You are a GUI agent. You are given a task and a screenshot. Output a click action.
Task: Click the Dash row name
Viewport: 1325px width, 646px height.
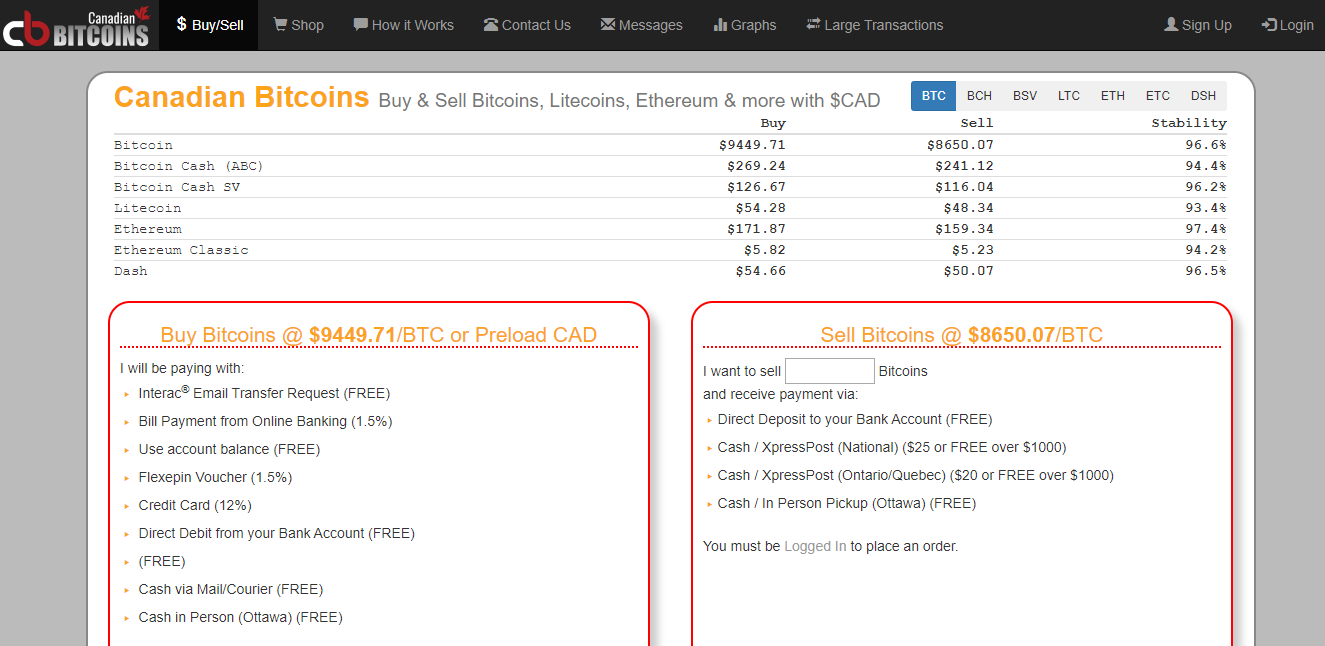(x=131, y=271)
